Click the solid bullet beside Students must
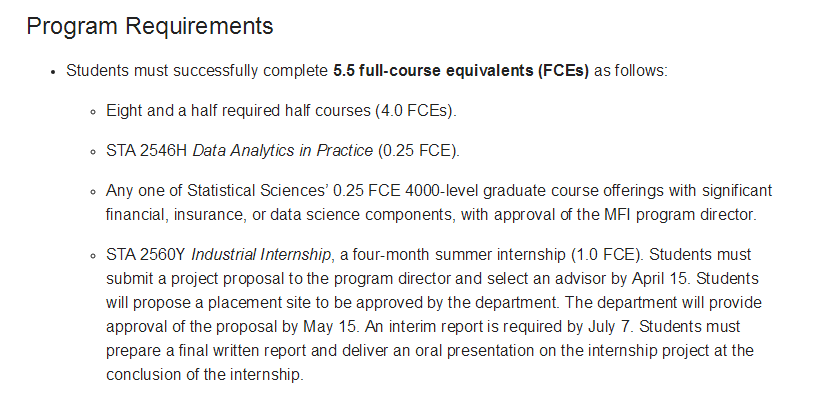 coord(53,72)
